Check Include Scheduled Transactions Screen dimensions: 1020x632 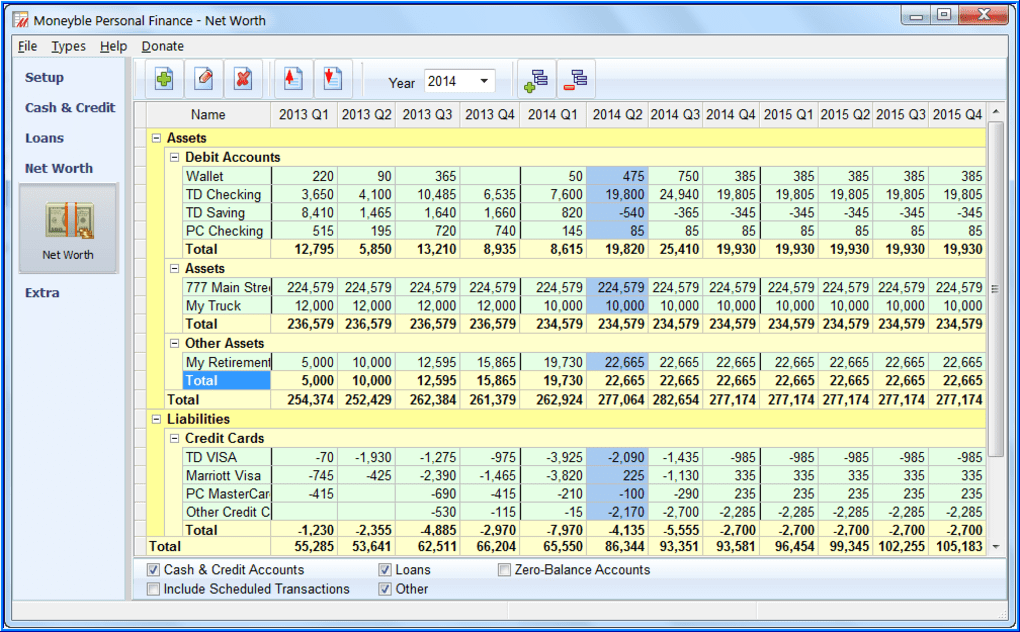click(153, 589)
